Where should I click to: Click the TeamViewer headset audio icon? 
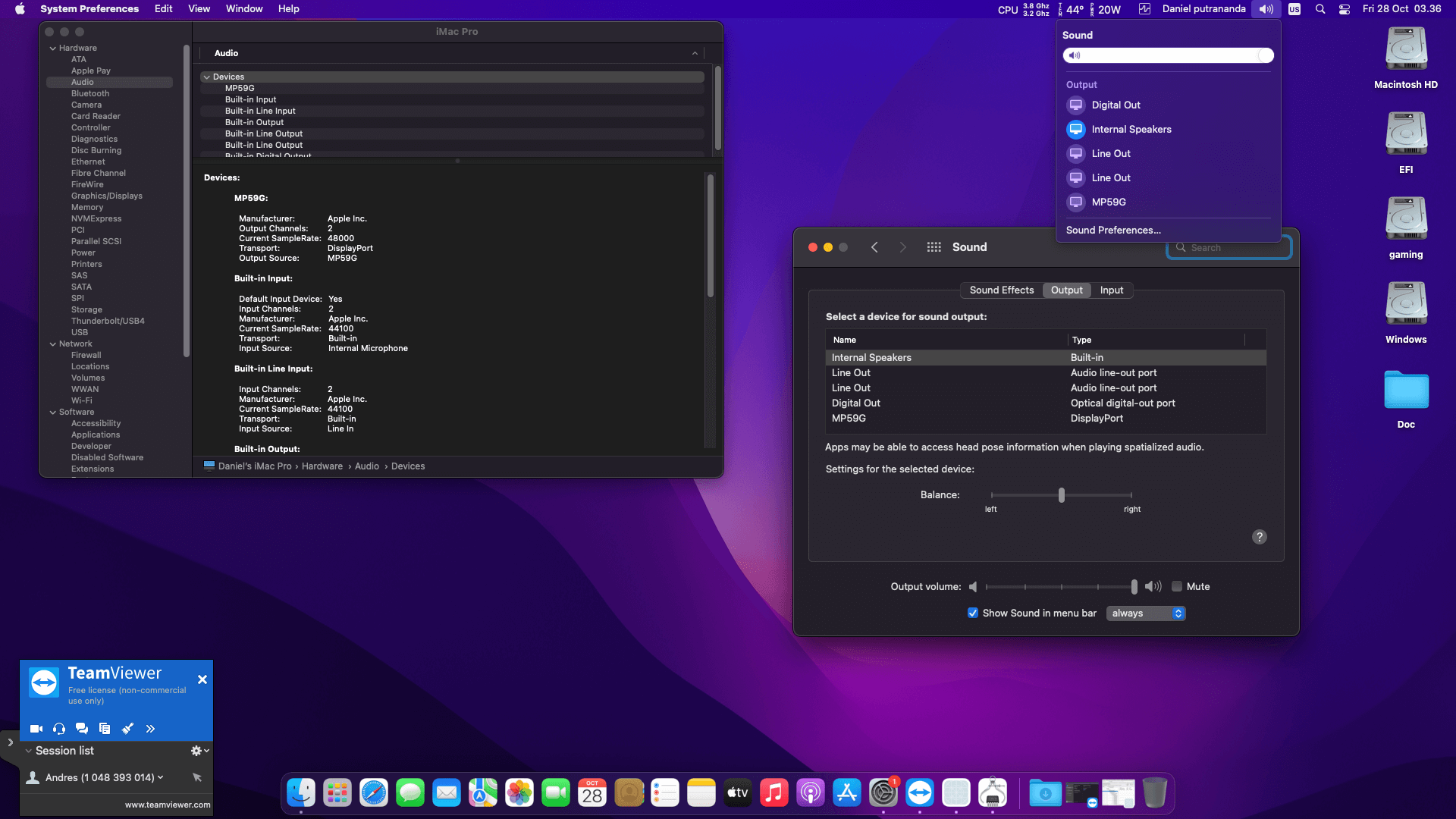click(59, 729)
